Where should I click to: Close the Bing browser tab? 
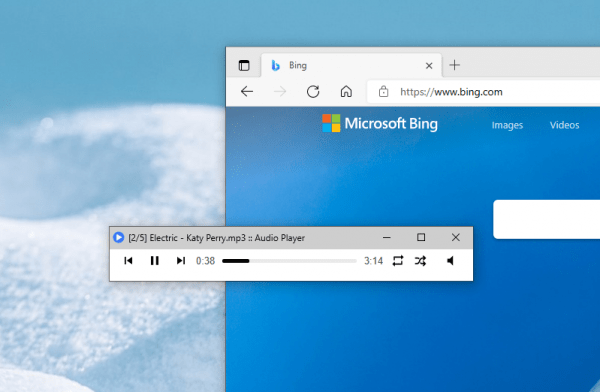click(429, 66)
